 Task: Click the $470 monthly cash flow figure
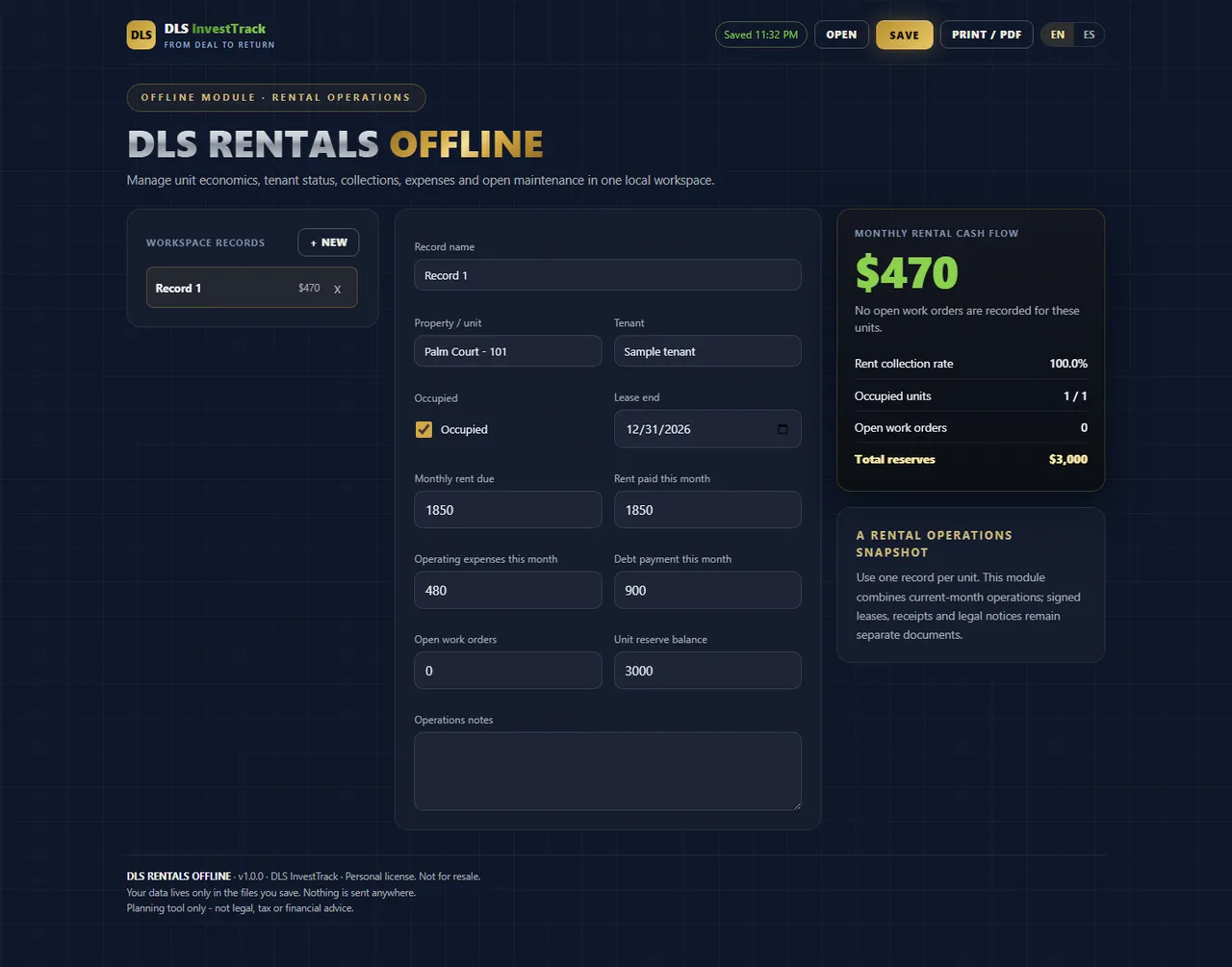pos(907,272)
